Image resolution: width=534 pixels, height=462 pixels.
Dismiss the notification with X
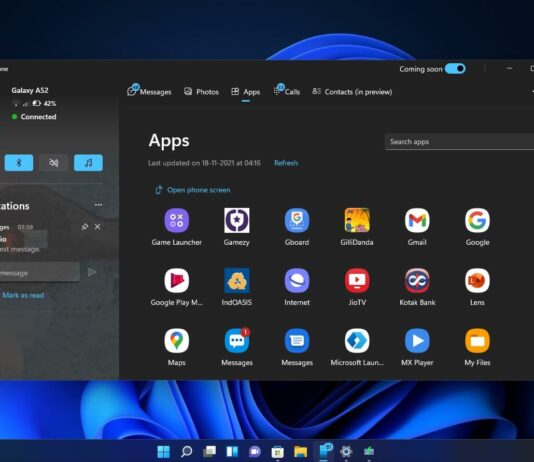pos(97,226)
